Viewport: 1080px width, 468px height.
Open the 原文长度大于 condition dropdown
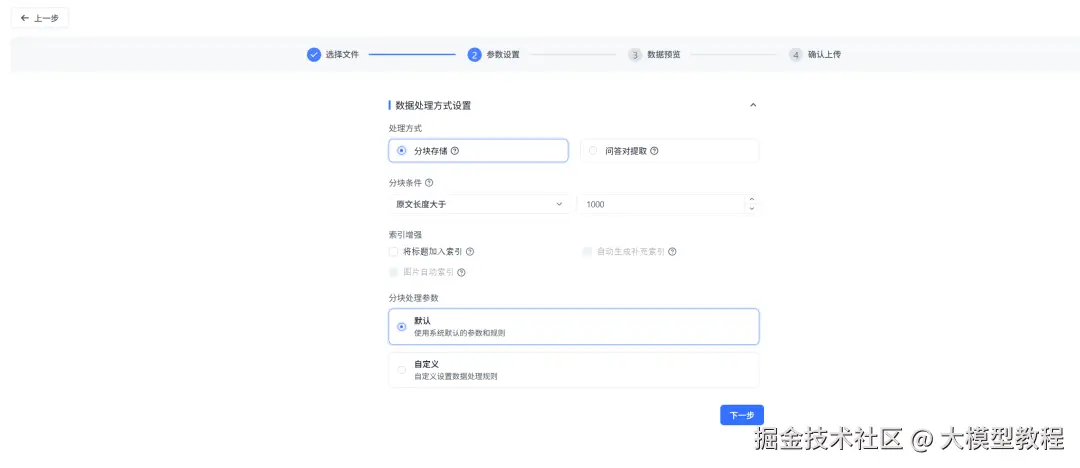click(478, 204)
